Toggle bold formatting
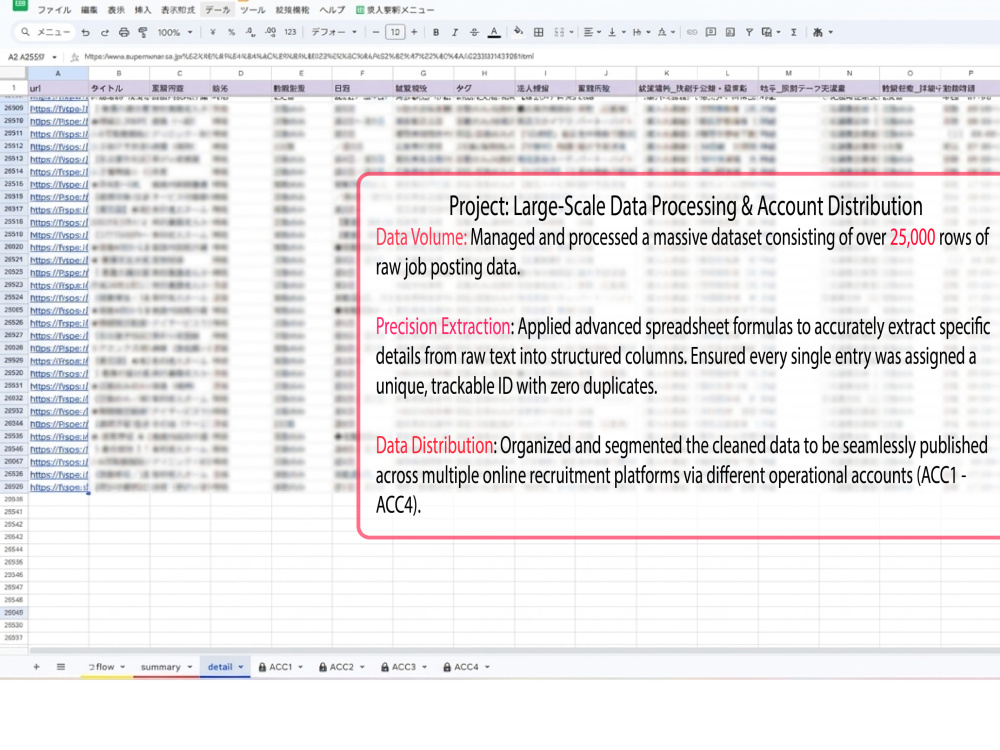 point(436,32)
